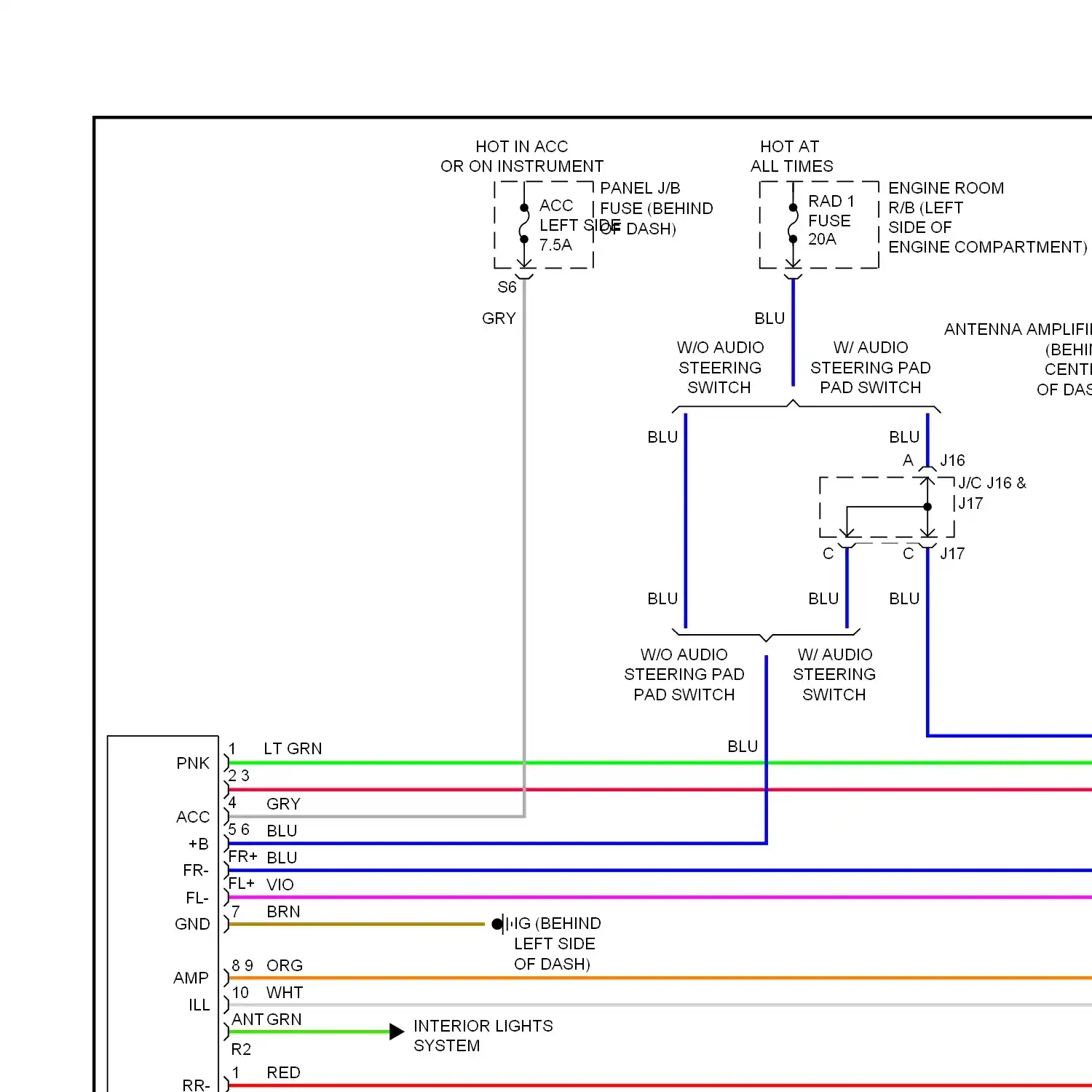Click the 'RR-' pin label
The width and height of the screenshot is (1092, 1092).
[x=196, y=1085]
